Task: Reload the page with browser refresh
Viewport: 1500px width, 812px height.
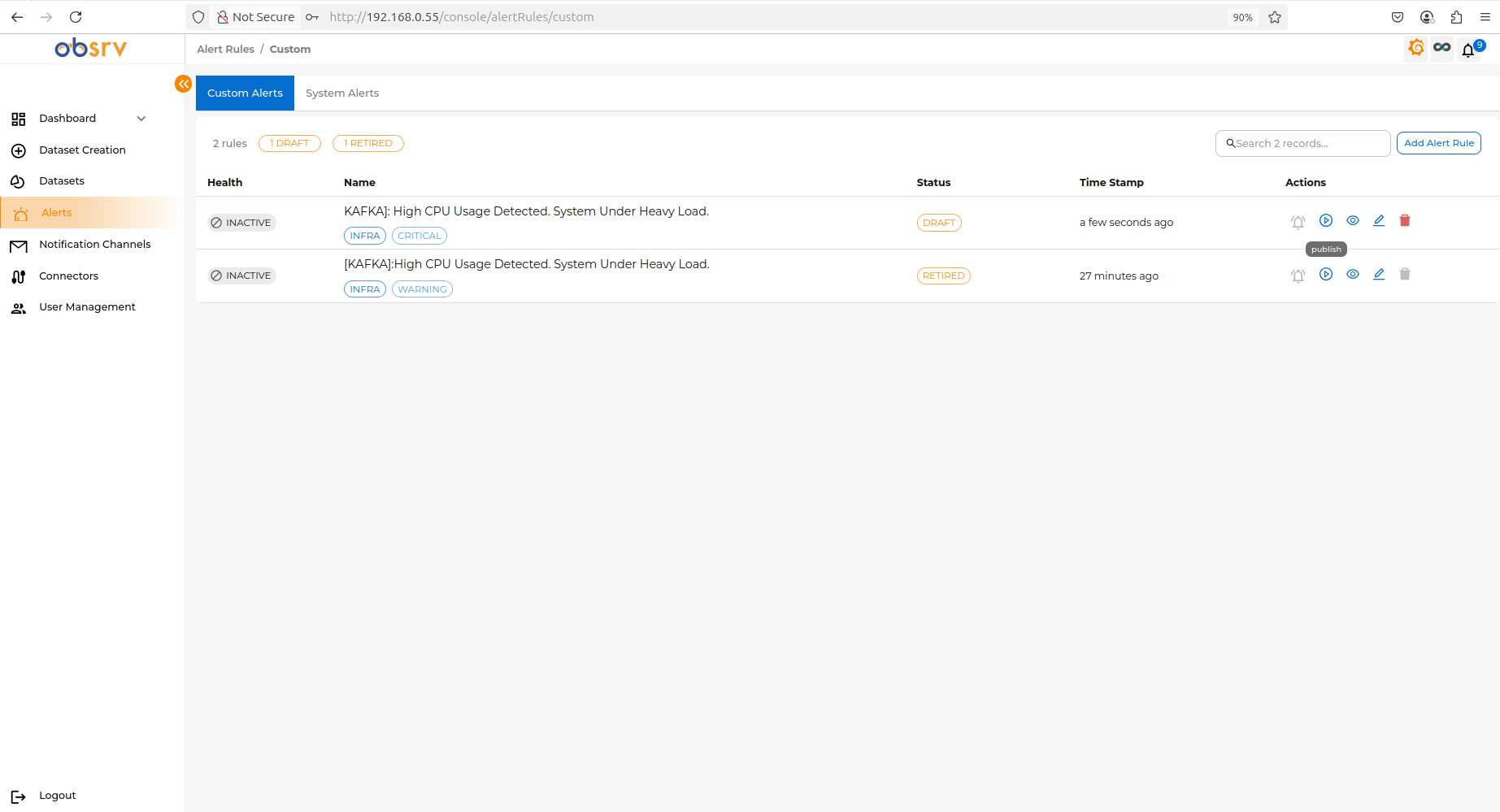Action: [76, 17]
